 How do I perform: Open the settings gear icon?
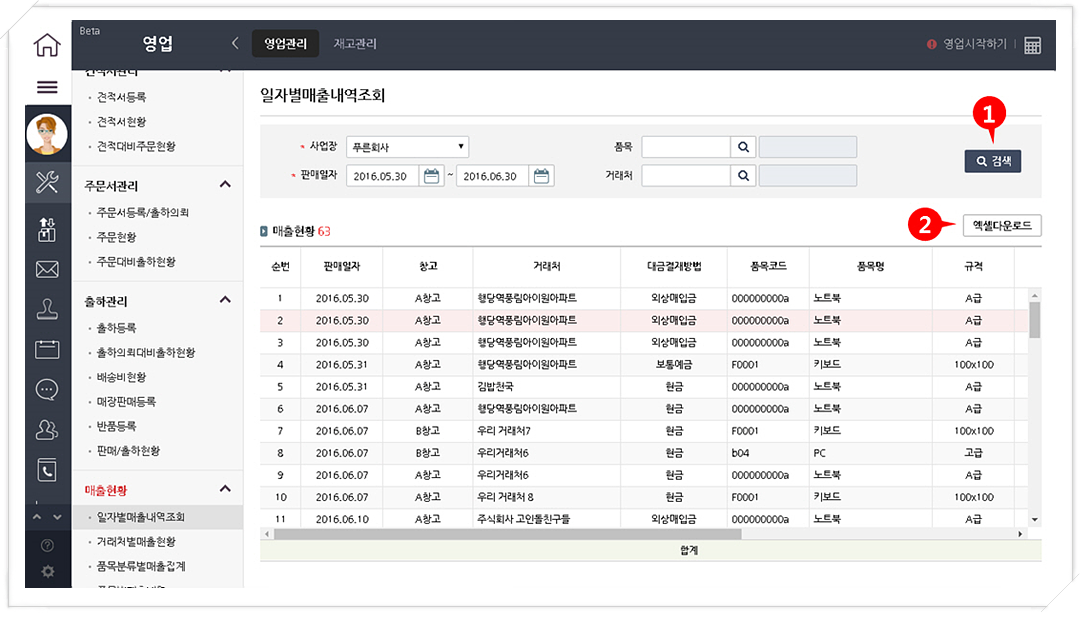pos(47,571)
